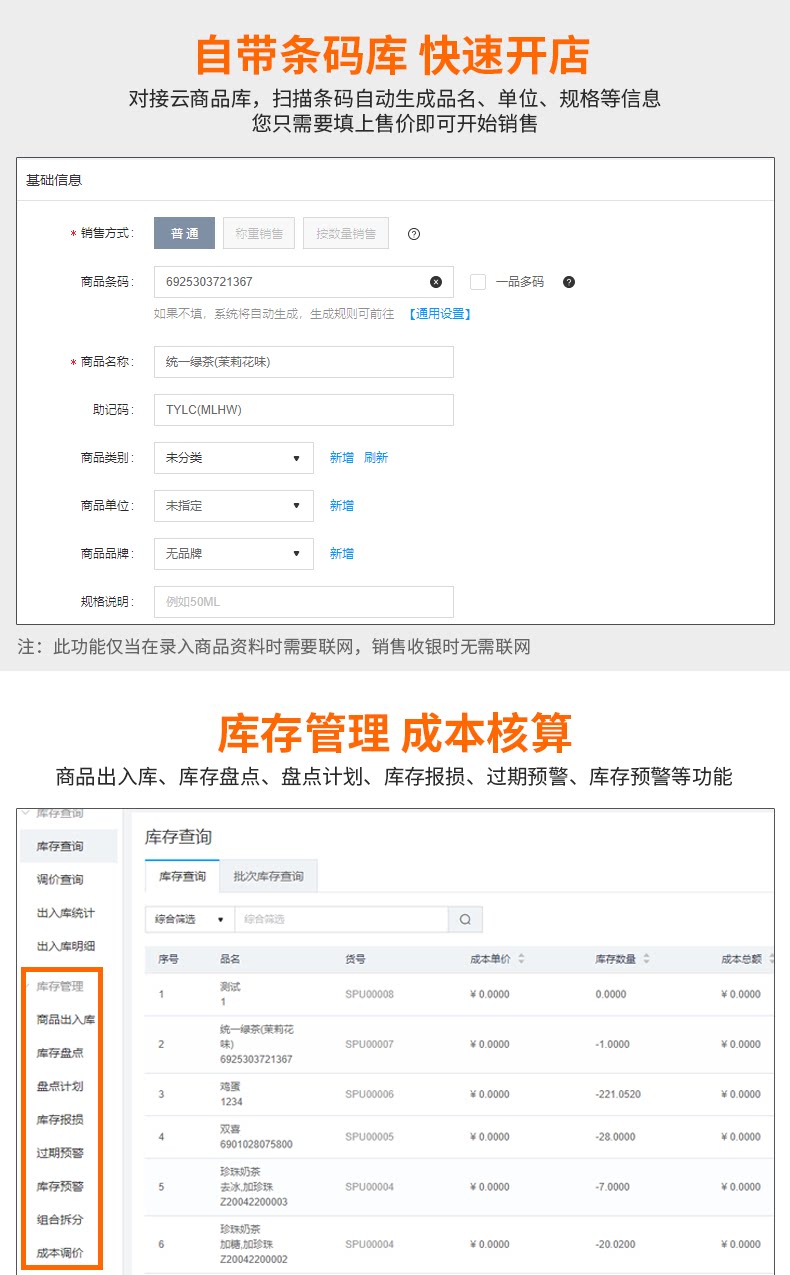This screenshot has height=1275, width=790.
Task: Sort by 成本总额 column arrows
Action: 771,959
